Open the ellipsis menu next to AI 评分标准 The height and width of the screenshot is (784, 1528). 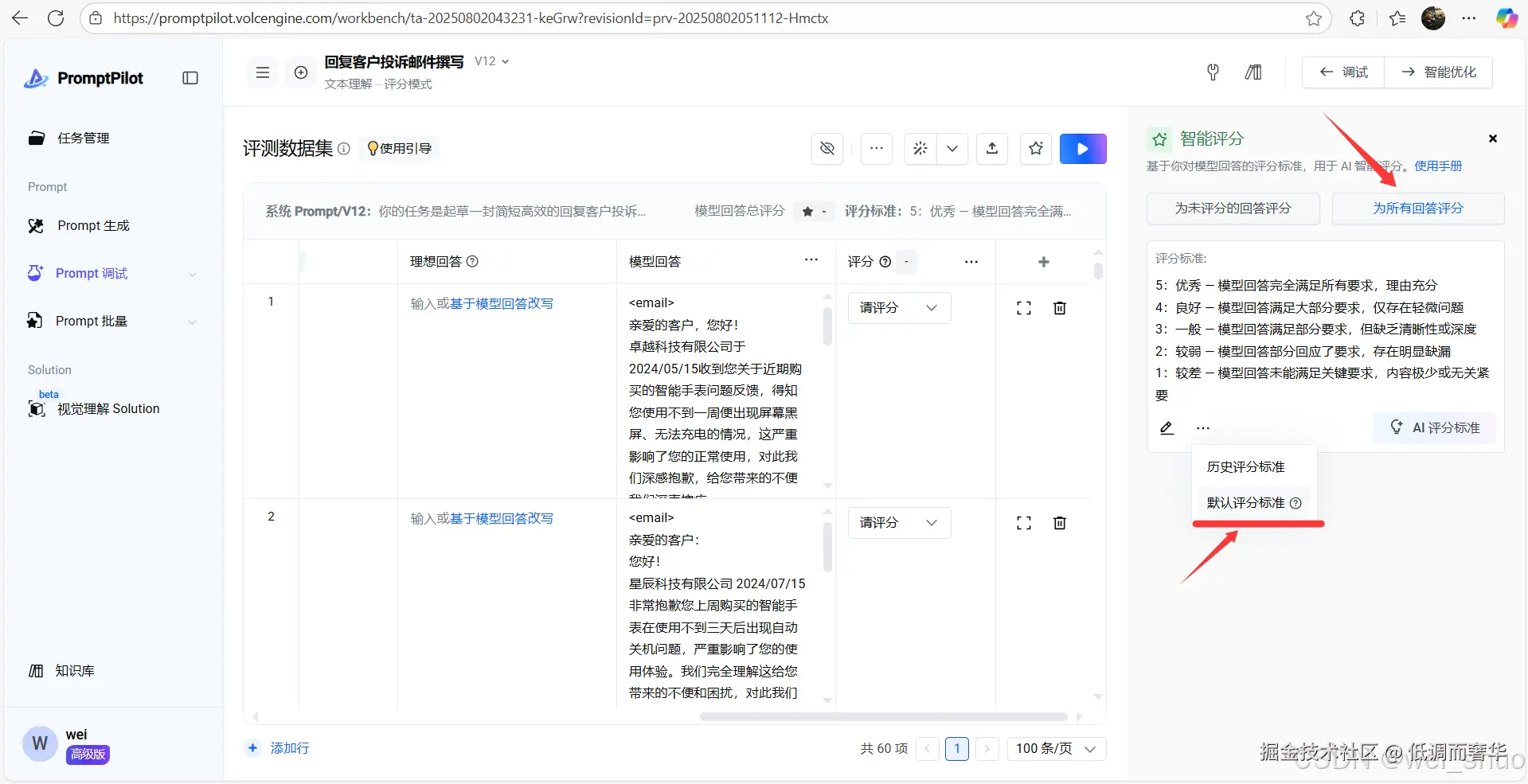(x=1202, y=427)
